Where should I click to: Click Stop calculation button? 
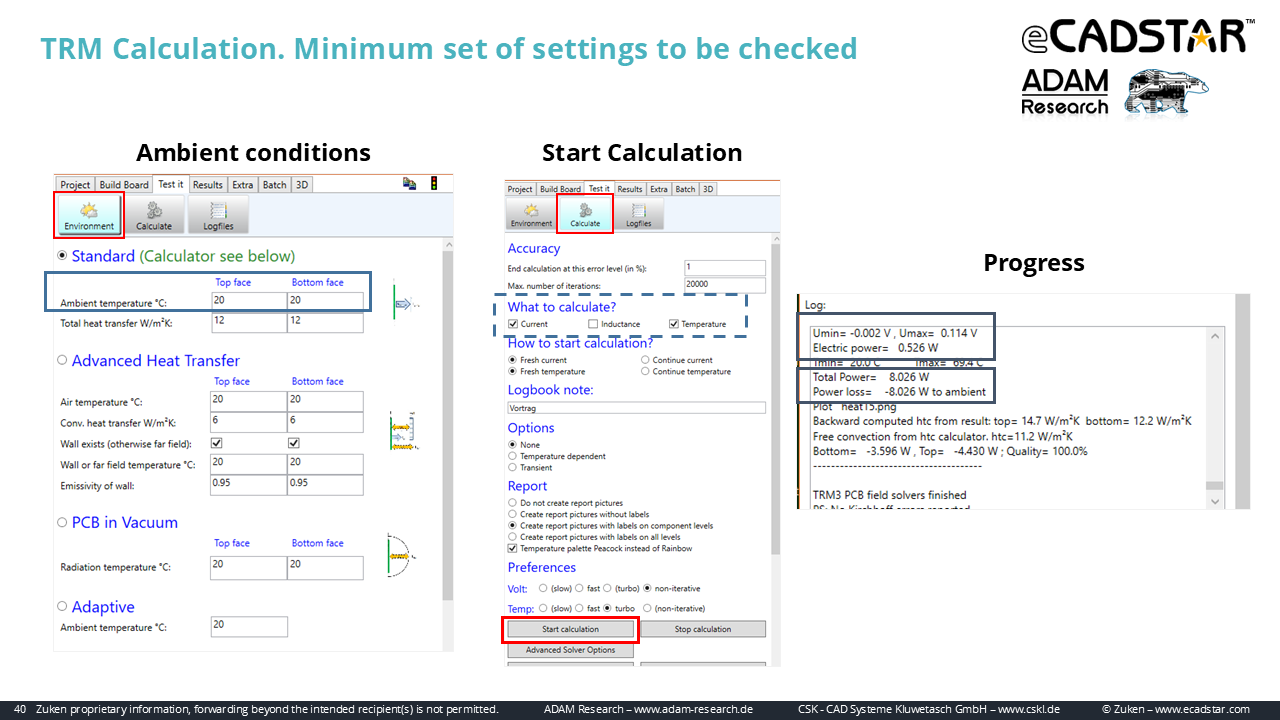coord(703,629)
